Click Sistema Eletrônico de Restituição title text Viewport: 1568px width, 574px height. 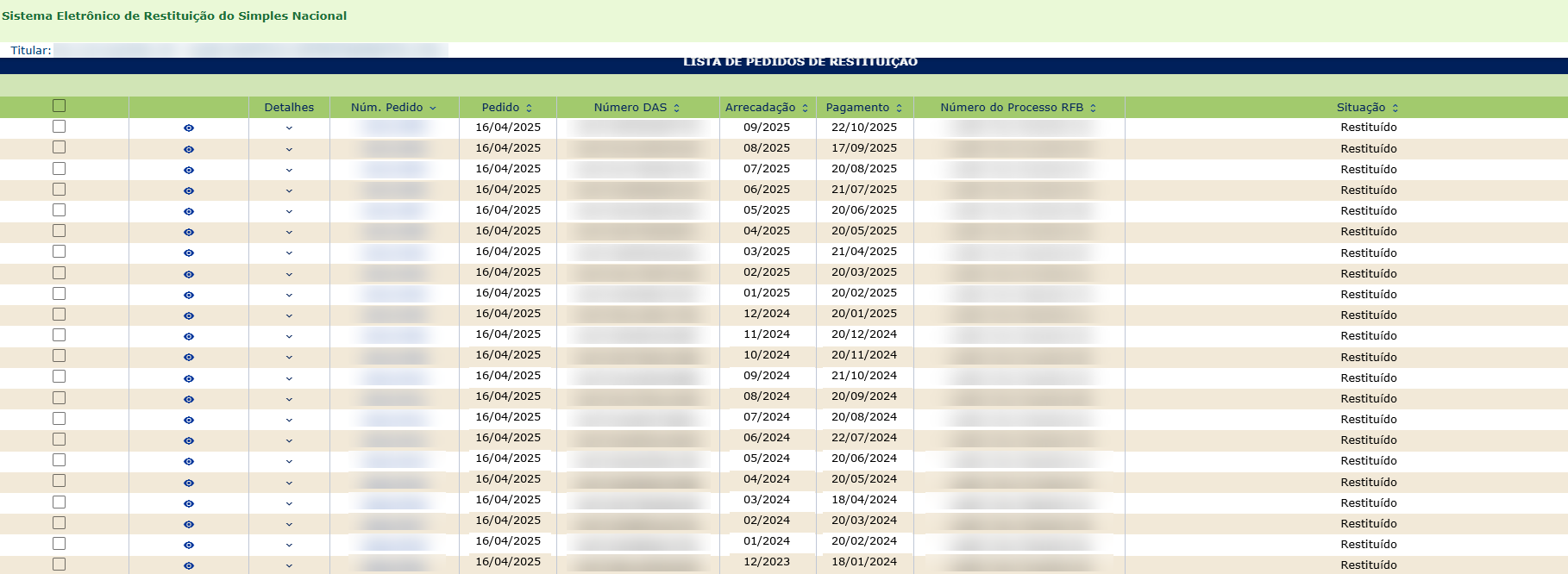click(174, 16)
